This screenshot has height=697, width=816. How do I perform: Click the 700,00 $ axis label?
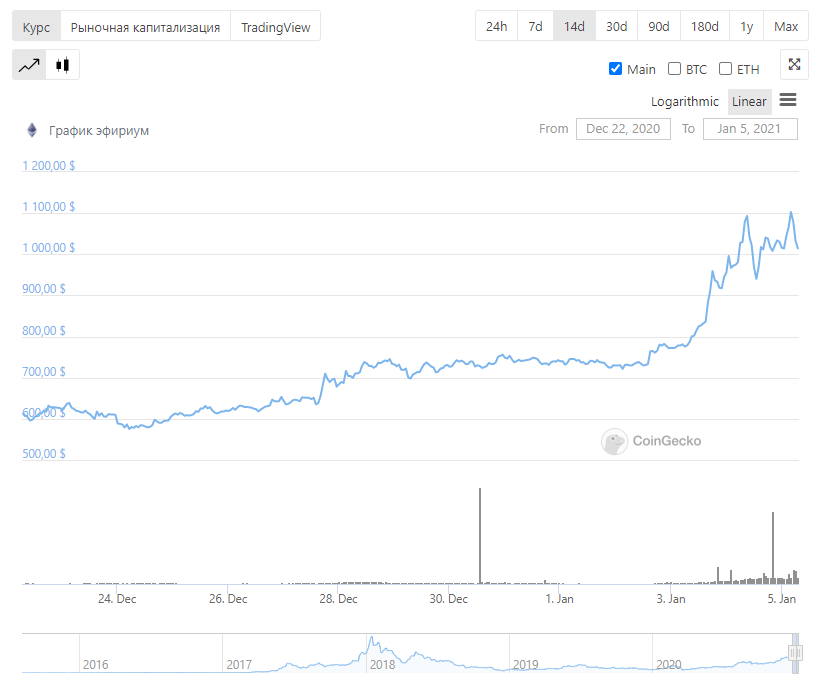pyautogui.click(x=44, y=372)
